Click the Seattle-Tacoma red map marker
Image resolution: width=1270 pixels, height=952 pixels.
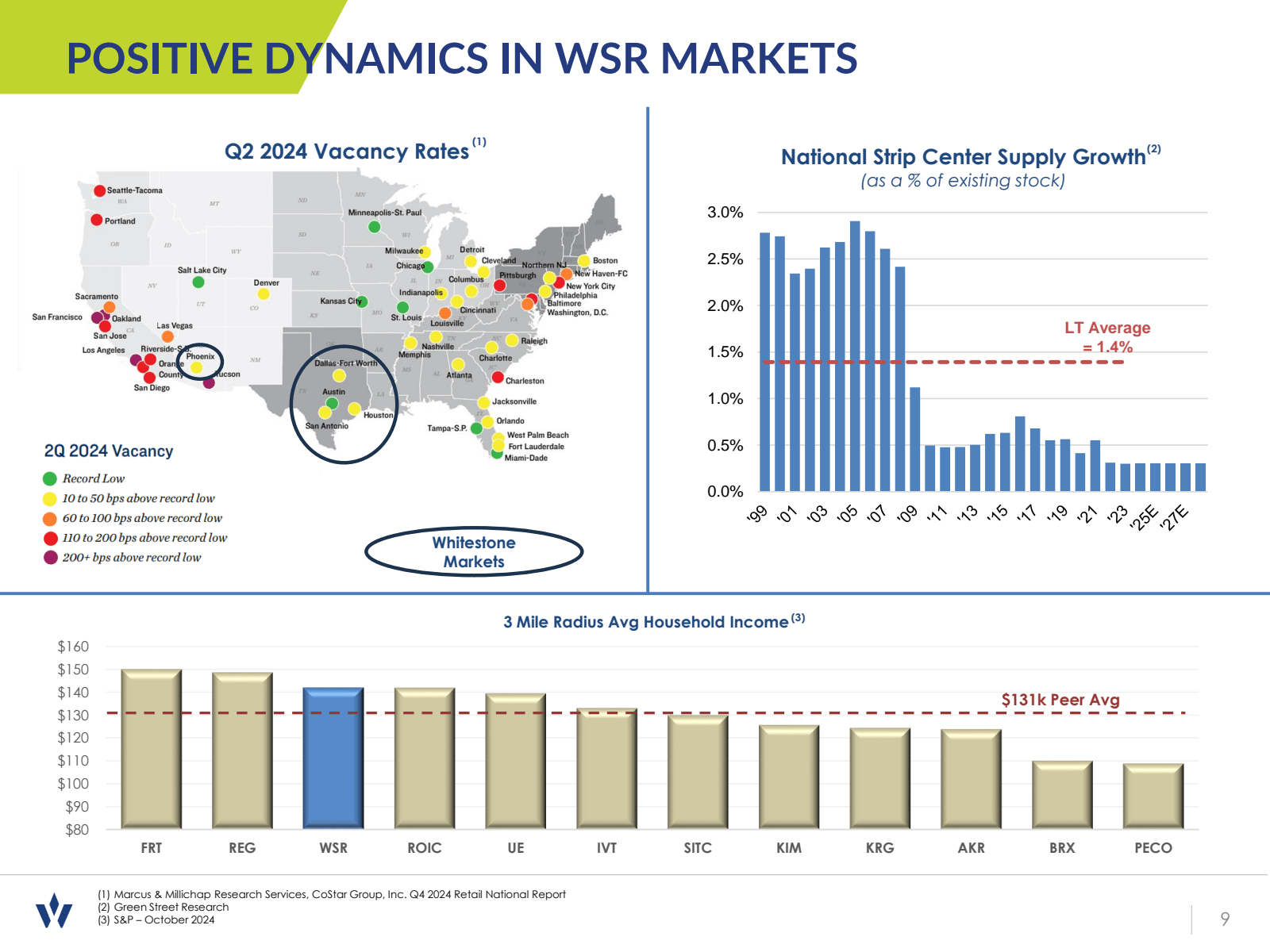click(100, 190)
